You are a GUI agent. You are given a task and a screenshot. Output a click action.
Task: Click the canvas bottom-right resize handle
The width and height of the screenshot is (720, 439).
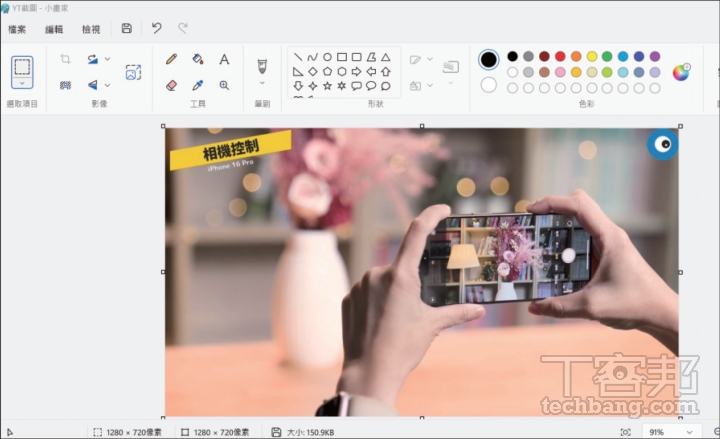[x=681, y=417]
